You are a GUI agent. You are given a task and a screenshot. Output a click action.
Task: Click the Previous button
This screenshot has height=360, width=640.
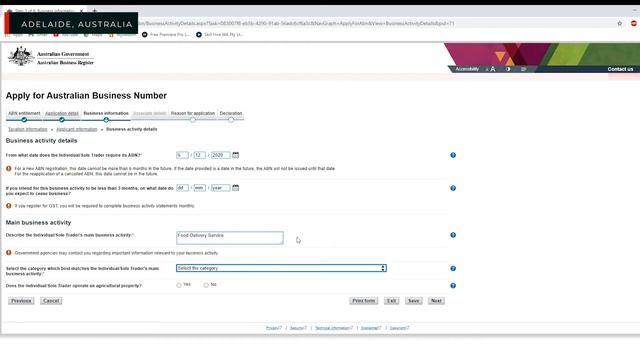[21, 301]
